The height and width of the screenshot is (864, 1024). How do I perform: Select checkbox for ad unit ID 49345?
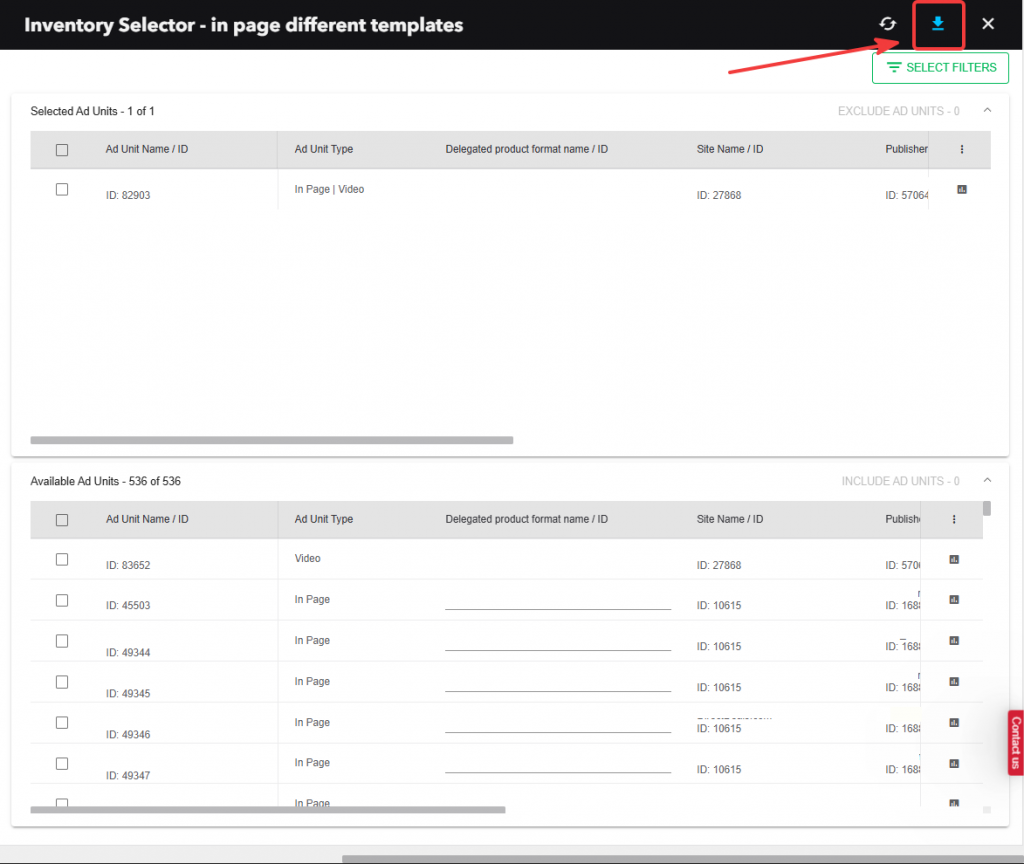(62, 682)
